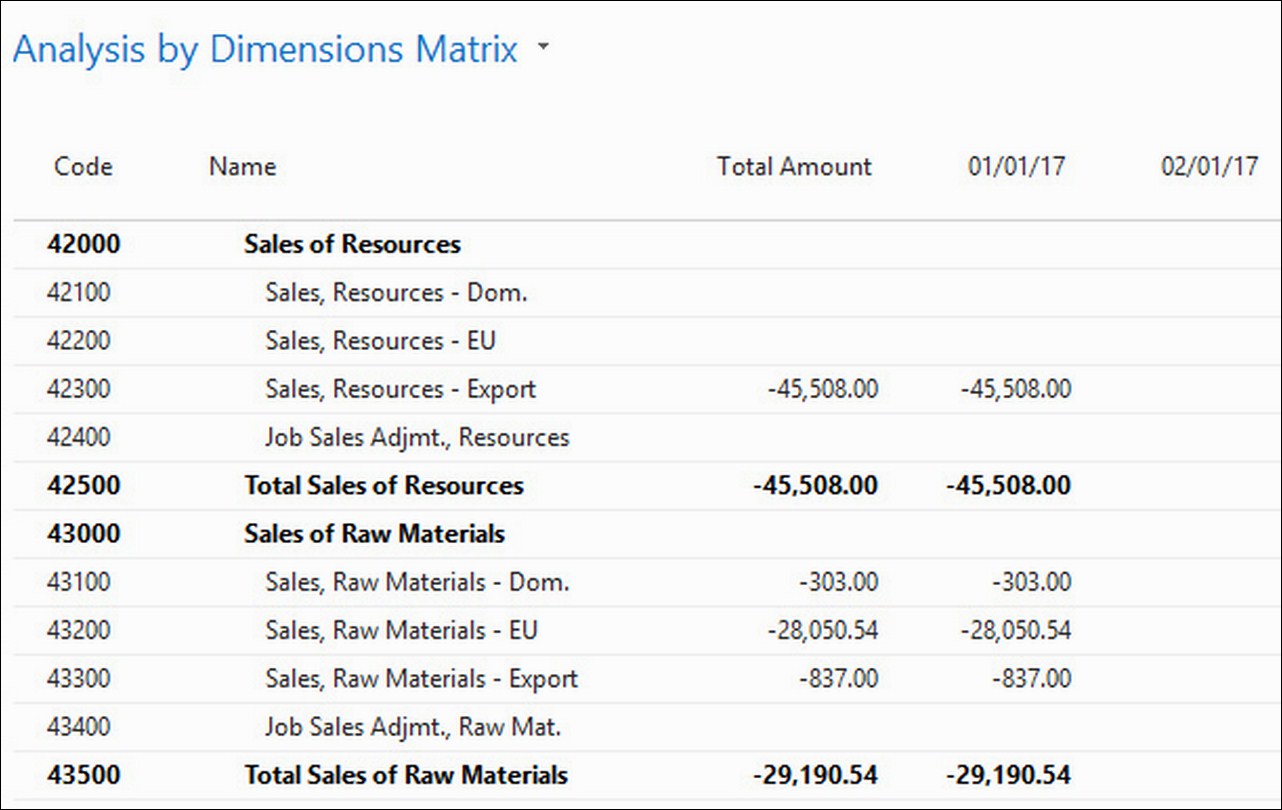Select Job Sales Adjmt., Raw Mat. name
Image resolution: width=1282 pixels, height=810 pixels.
[x=413, y=726]
